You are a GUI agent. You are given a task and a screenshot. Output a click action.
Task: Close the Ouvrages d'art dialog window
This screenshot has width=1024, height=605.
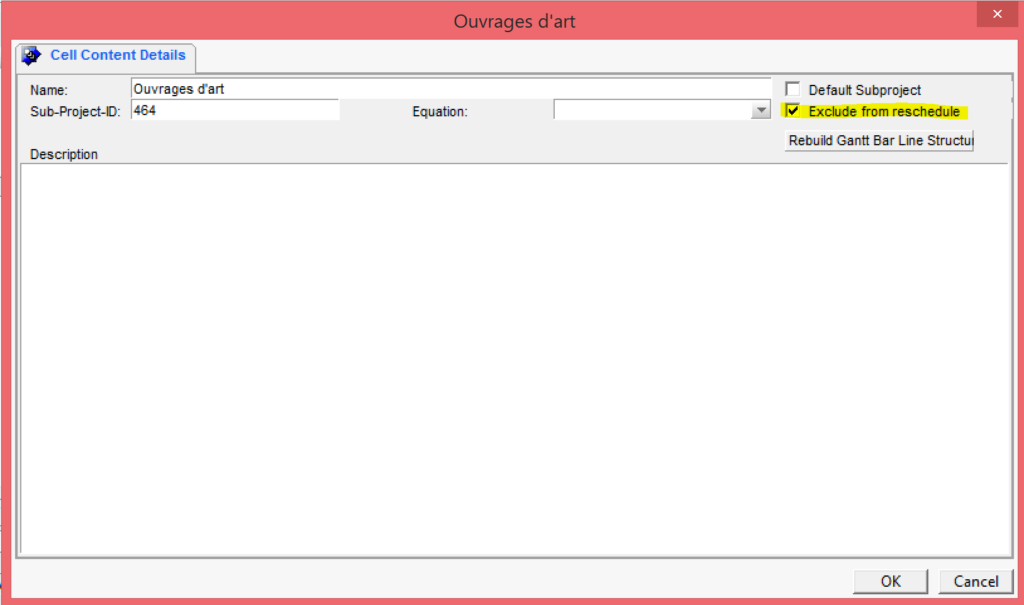point(997,14)
